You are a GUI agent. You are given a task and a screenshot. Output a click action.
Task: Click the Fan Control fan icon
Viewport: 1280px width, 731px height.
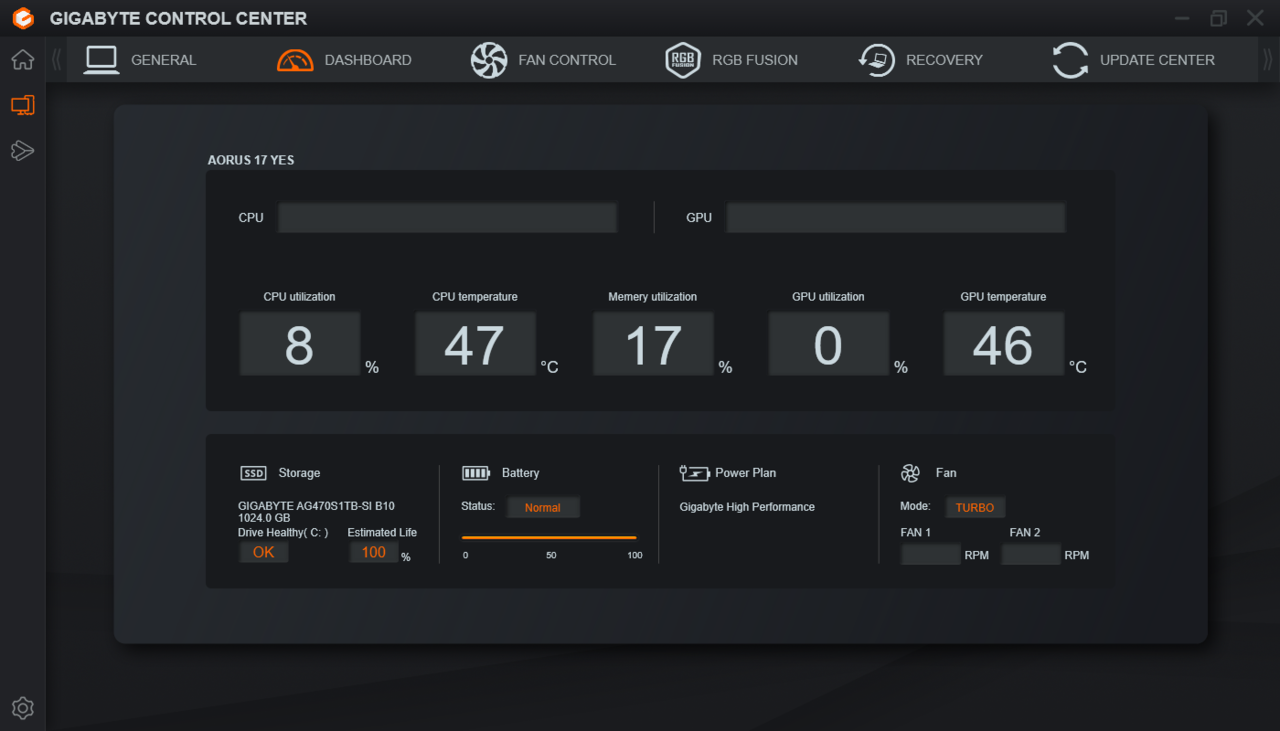click(x=489, y=60)
